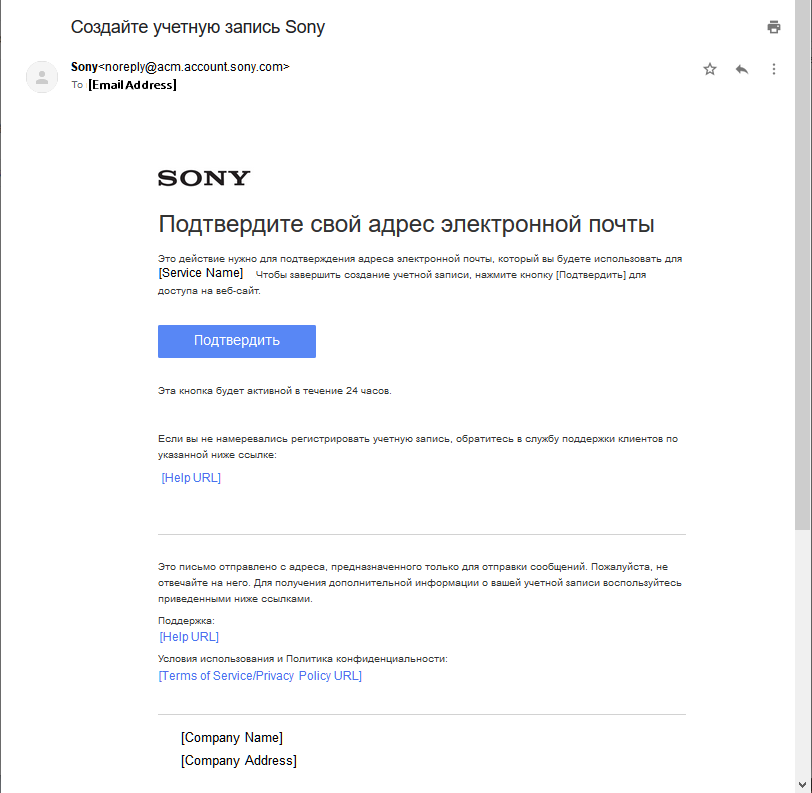Open the support [Help URL] link
812x793 pixels.
tap(188, 637)
